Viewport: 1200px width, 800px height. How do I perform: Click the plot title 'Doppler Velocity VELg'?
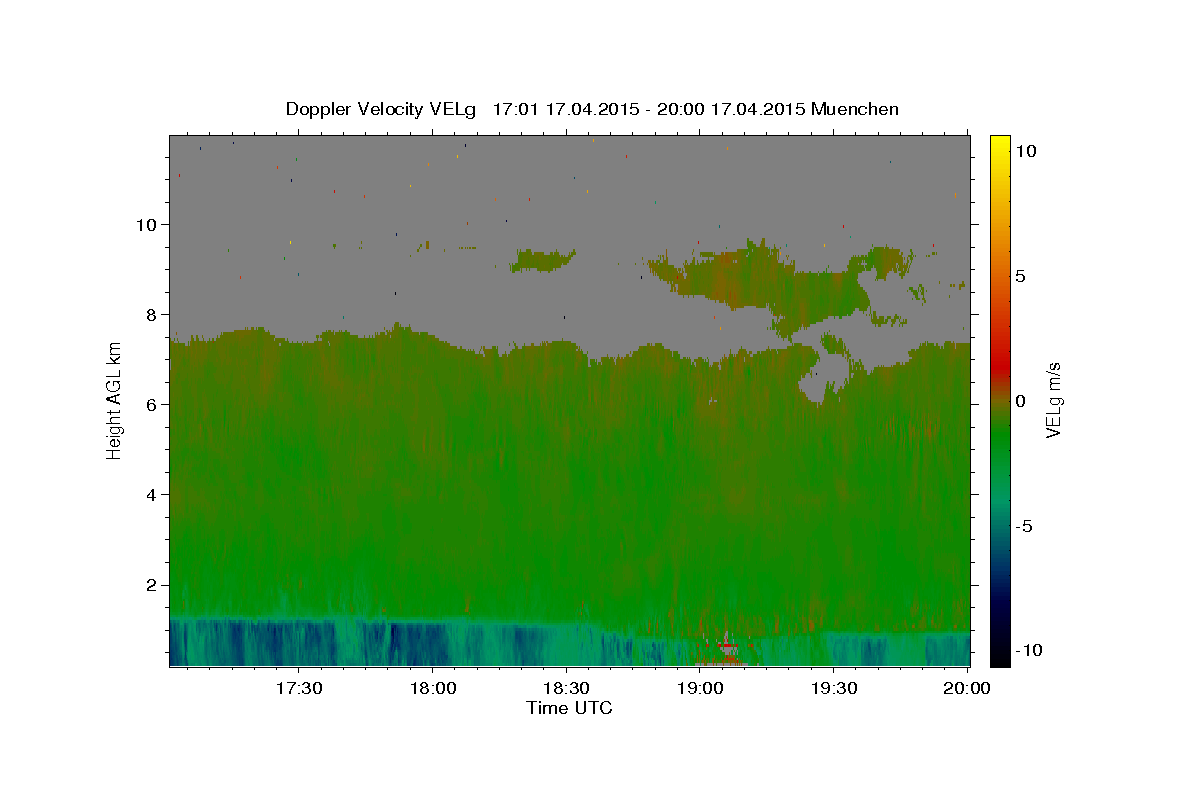pos(380,109)
